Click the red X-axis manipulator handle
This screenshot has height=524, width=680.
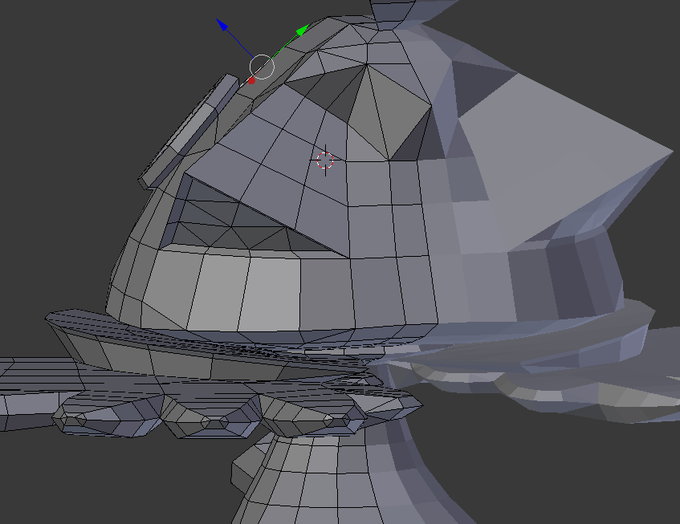252,81
